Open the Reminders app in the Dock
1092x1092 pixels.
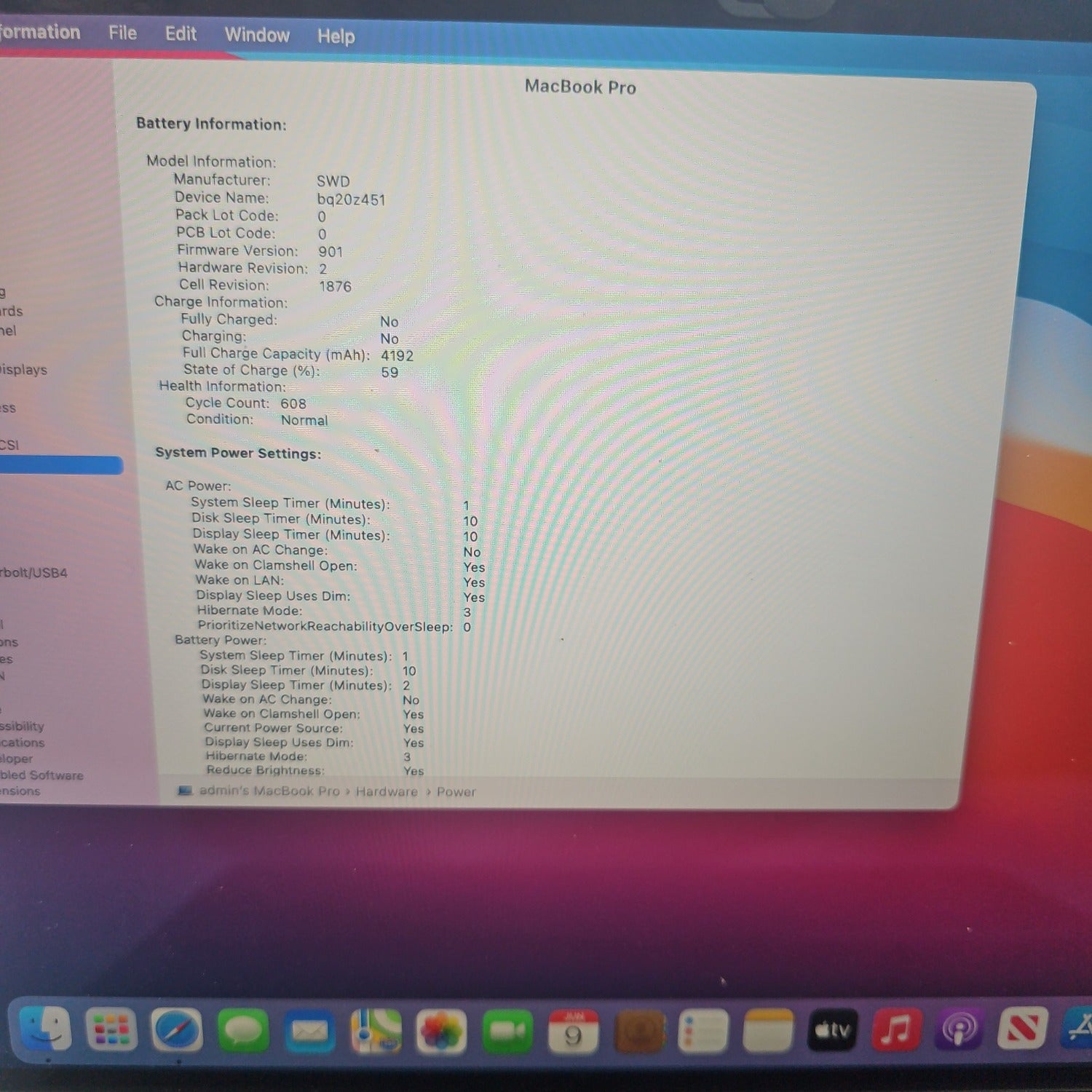703,1031
